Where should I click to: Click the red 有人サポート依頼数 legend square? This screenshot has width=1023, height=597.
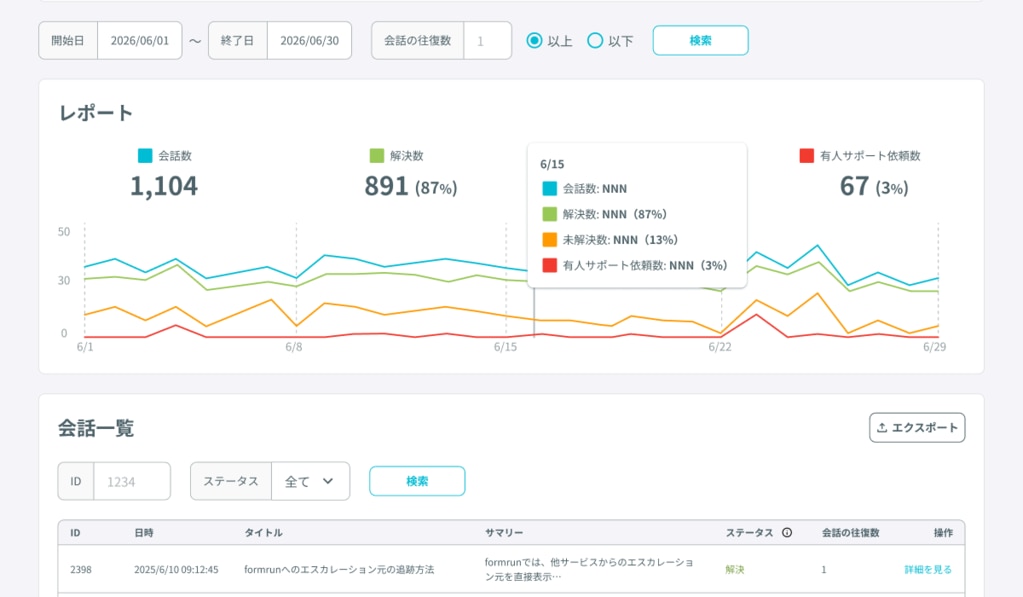(x=807, y=156)
